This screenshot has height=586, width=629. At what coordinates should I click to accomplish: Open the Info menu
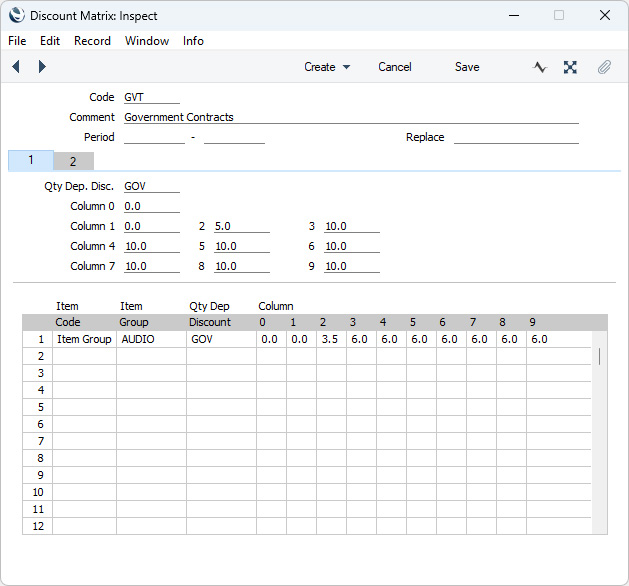tap(193, 41)
